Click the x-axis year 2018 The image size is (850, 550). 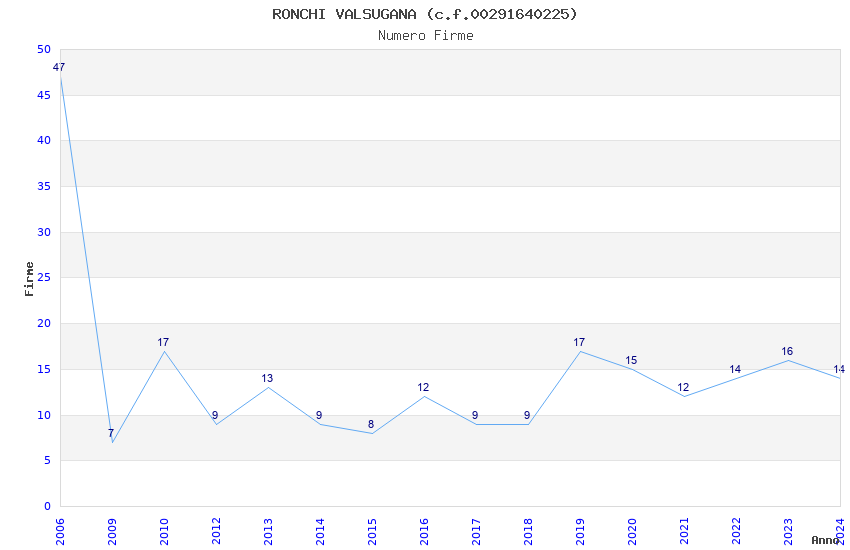point(528,531)
